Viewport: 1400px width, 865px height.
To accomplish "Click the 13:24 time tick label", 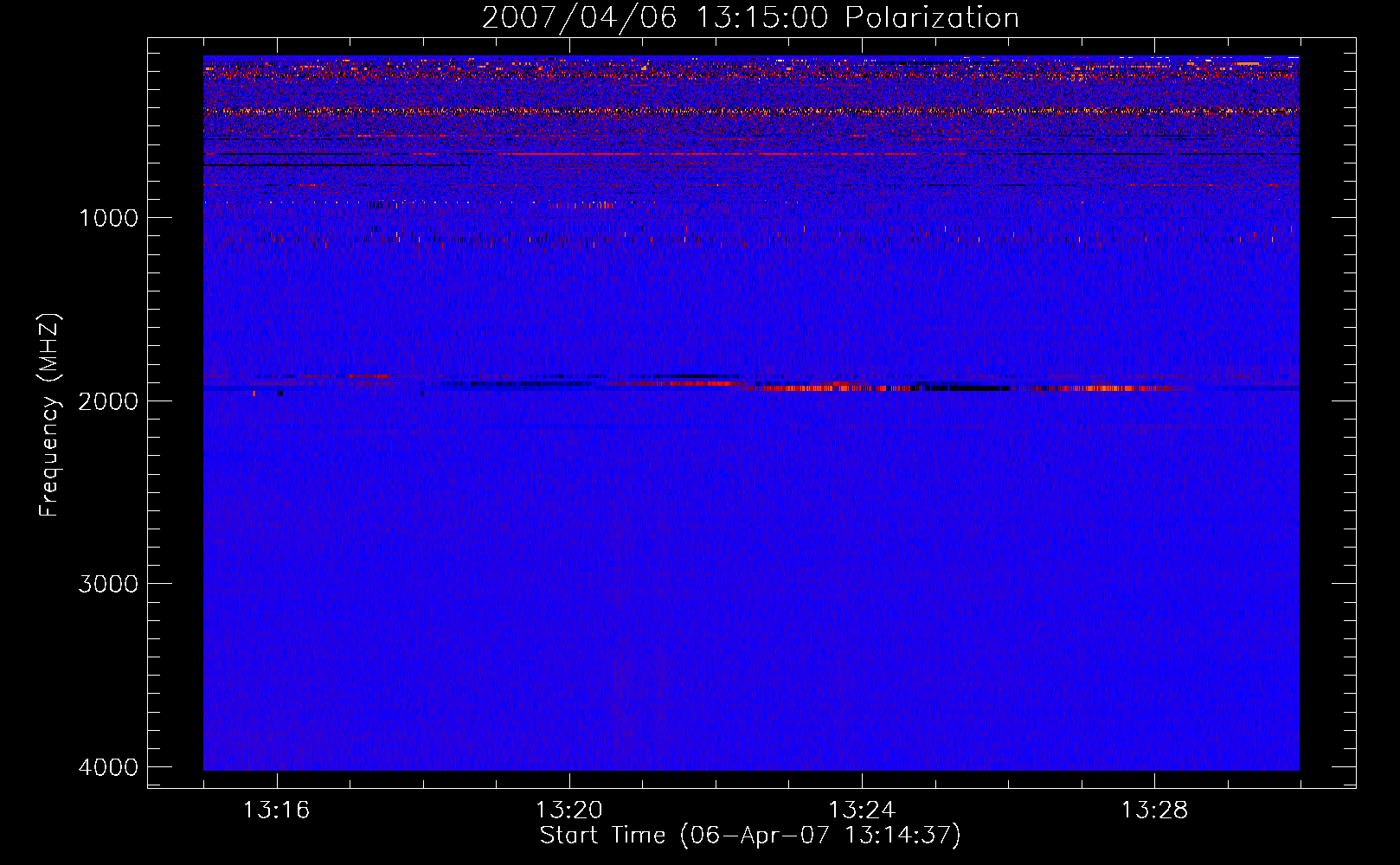I will pyautogui.click(x=862, y=811).
